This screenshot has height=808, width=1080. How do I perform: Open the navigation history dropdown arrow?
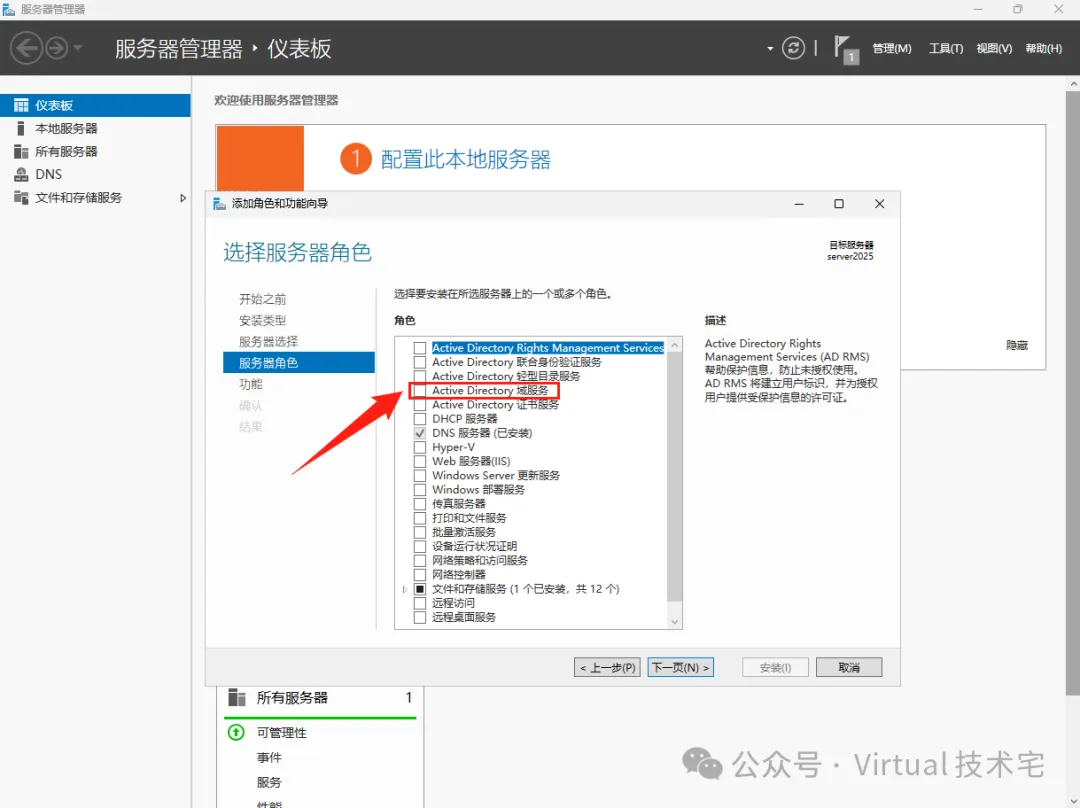click(x=78, y=48)
